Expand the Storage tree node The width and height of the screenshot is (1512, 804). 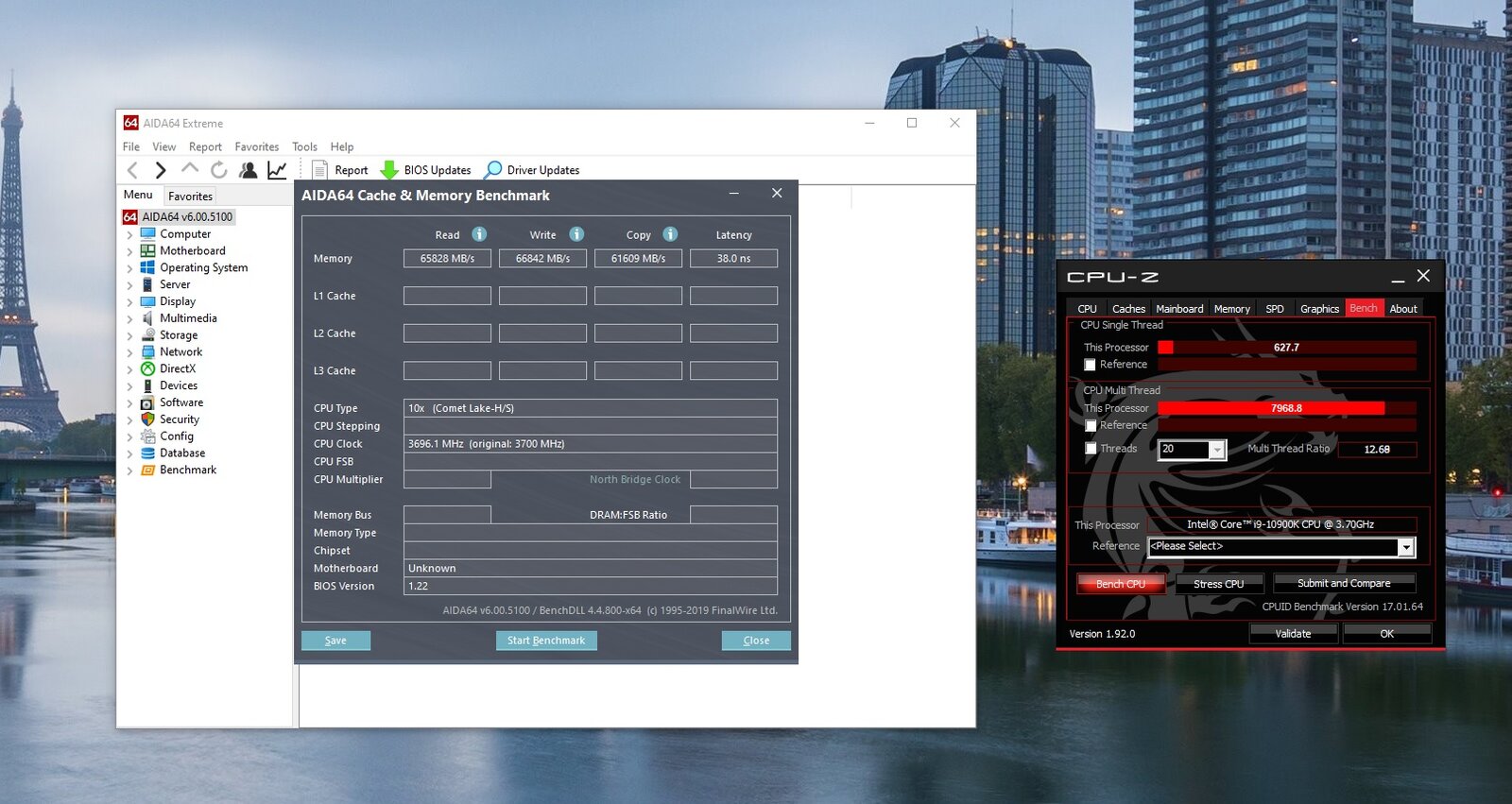tap(129, 335)
